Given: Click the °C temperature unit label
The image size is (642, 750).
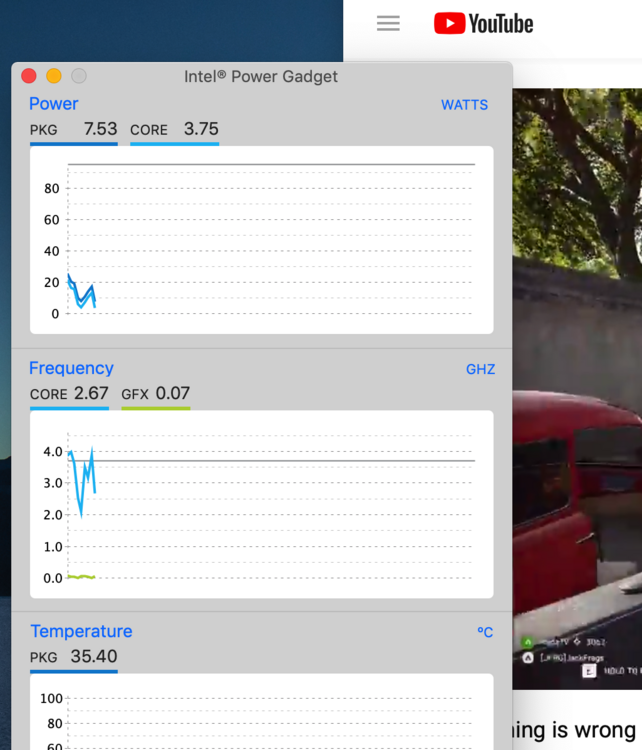Looking at the screenshot, I should coord(485,632).
